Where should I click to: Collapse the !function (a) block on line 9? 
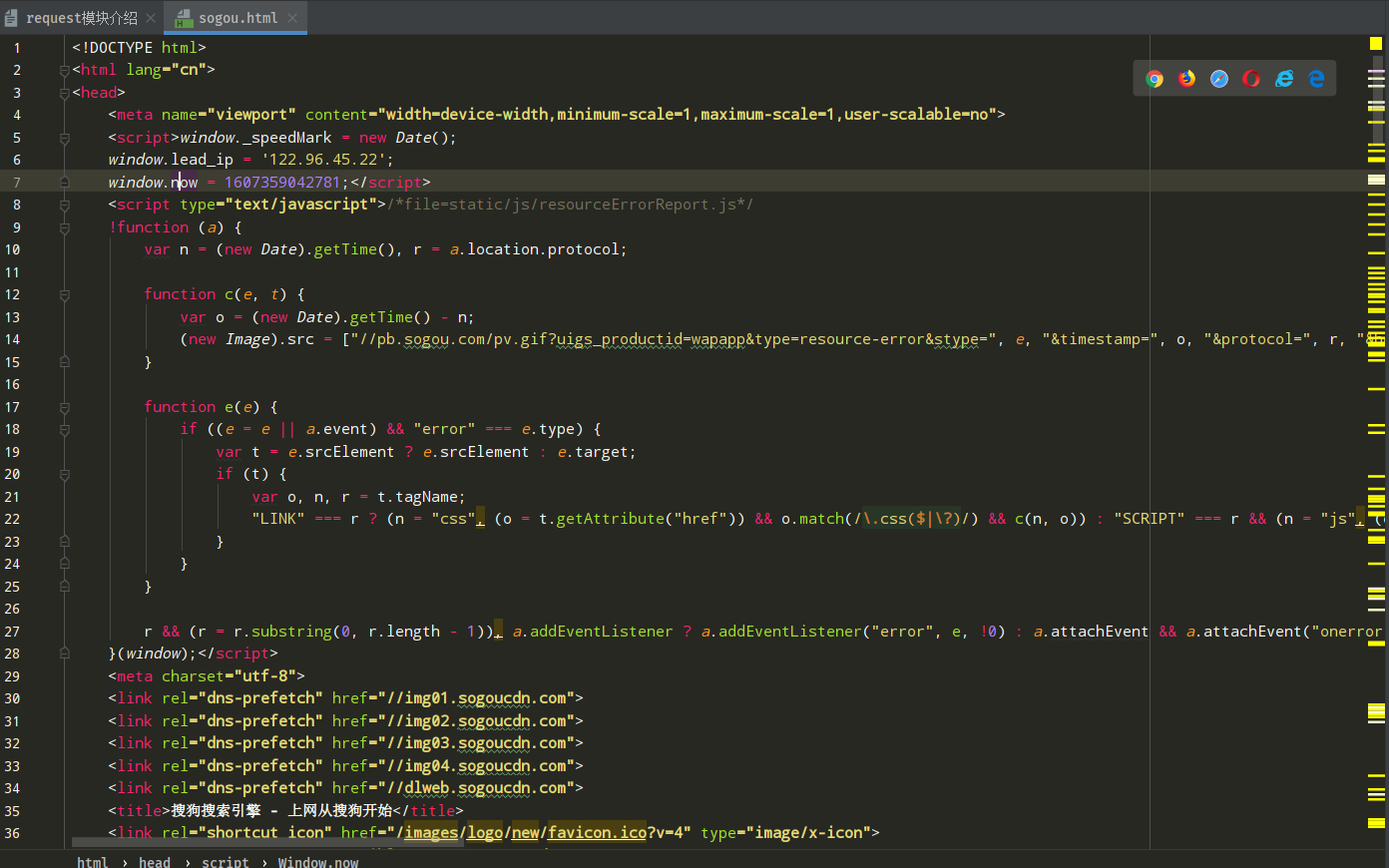point(64,227)
